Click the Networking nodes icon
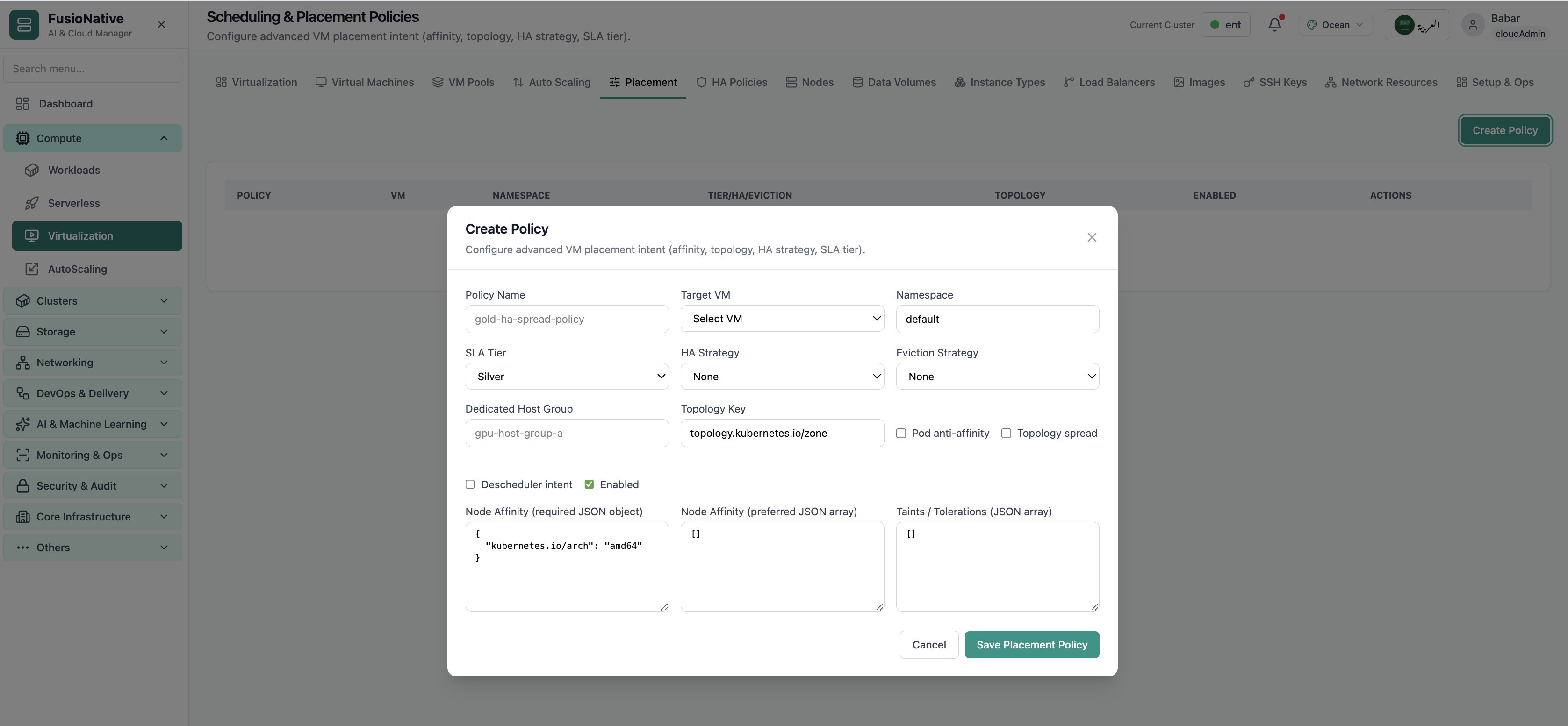Screen dimensions: 1568x726 point(22,363)
